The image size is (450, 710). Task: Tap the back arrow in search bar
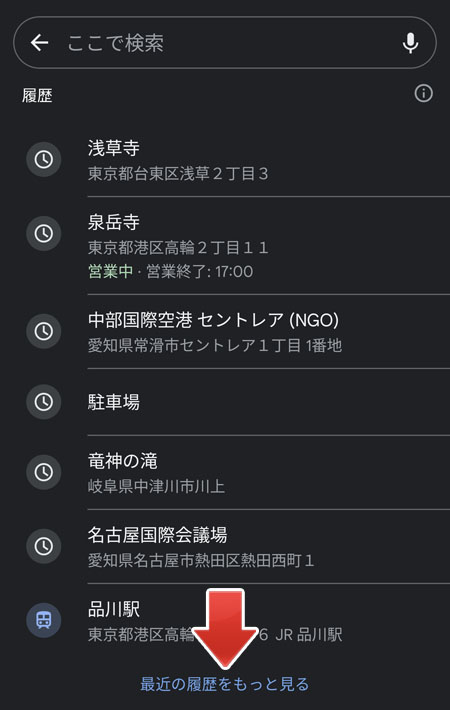pyautogui.click(x=39, y=43)
